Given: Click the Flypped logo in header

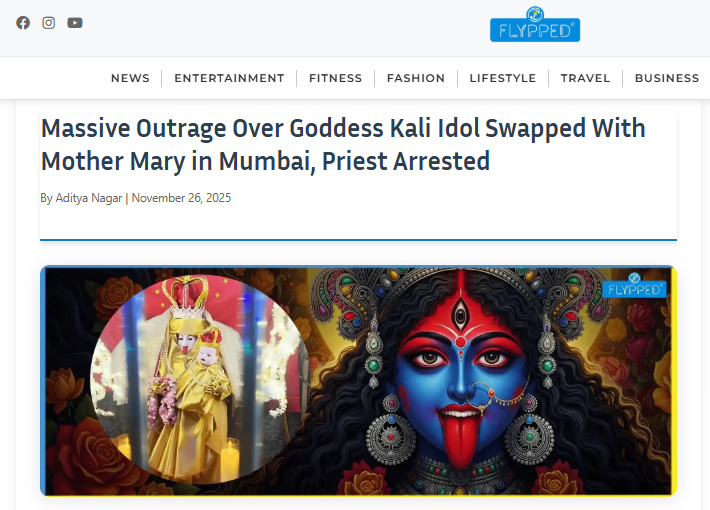Looking at the screenshot, I should coord(535,24).
